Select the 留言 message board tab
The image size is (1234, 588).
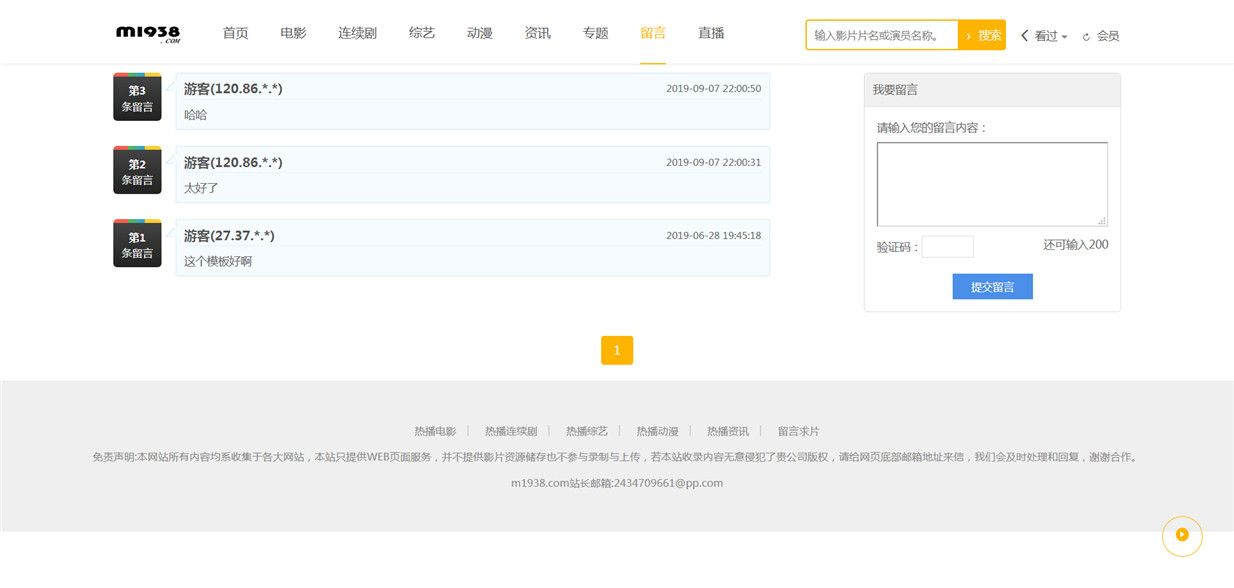[653, 33]
